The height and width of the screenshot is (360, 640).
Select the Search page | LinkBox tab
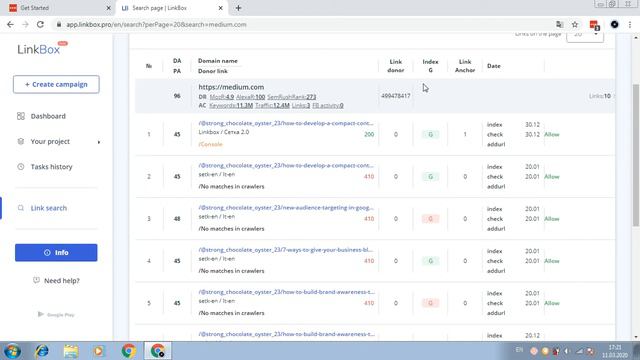pos(171,8)
